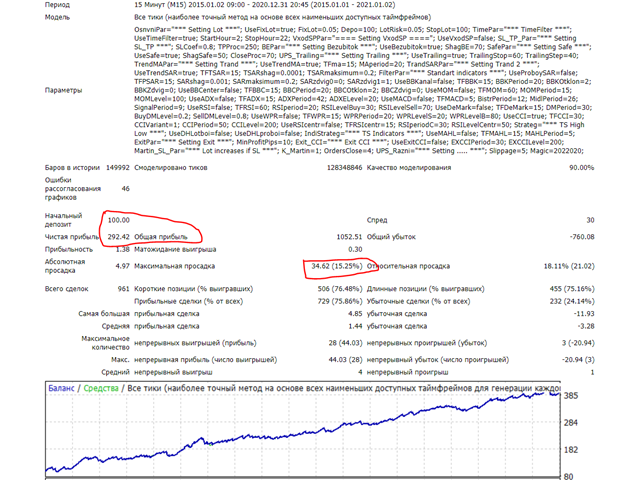Select maximal consecutive profit 44.03 (28)

tap(345, 360)
